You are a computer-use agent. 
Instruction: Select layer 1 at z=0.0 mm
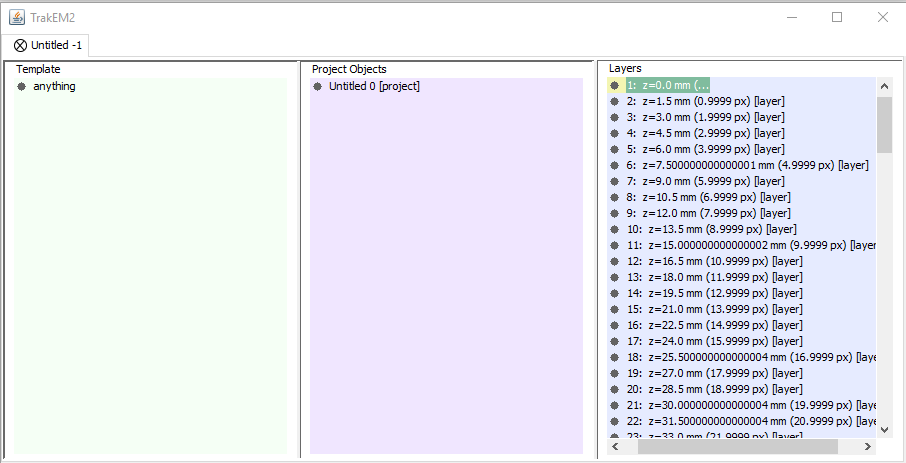click(668, 85)
